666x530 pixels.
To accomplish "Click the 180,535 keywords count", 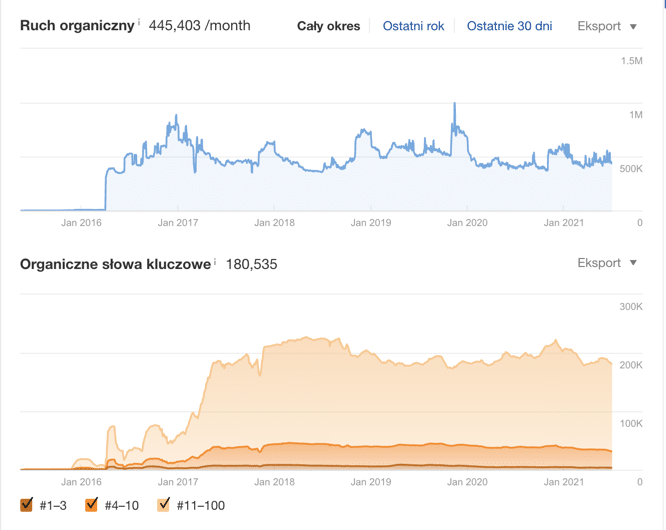I will pos(249,264).
